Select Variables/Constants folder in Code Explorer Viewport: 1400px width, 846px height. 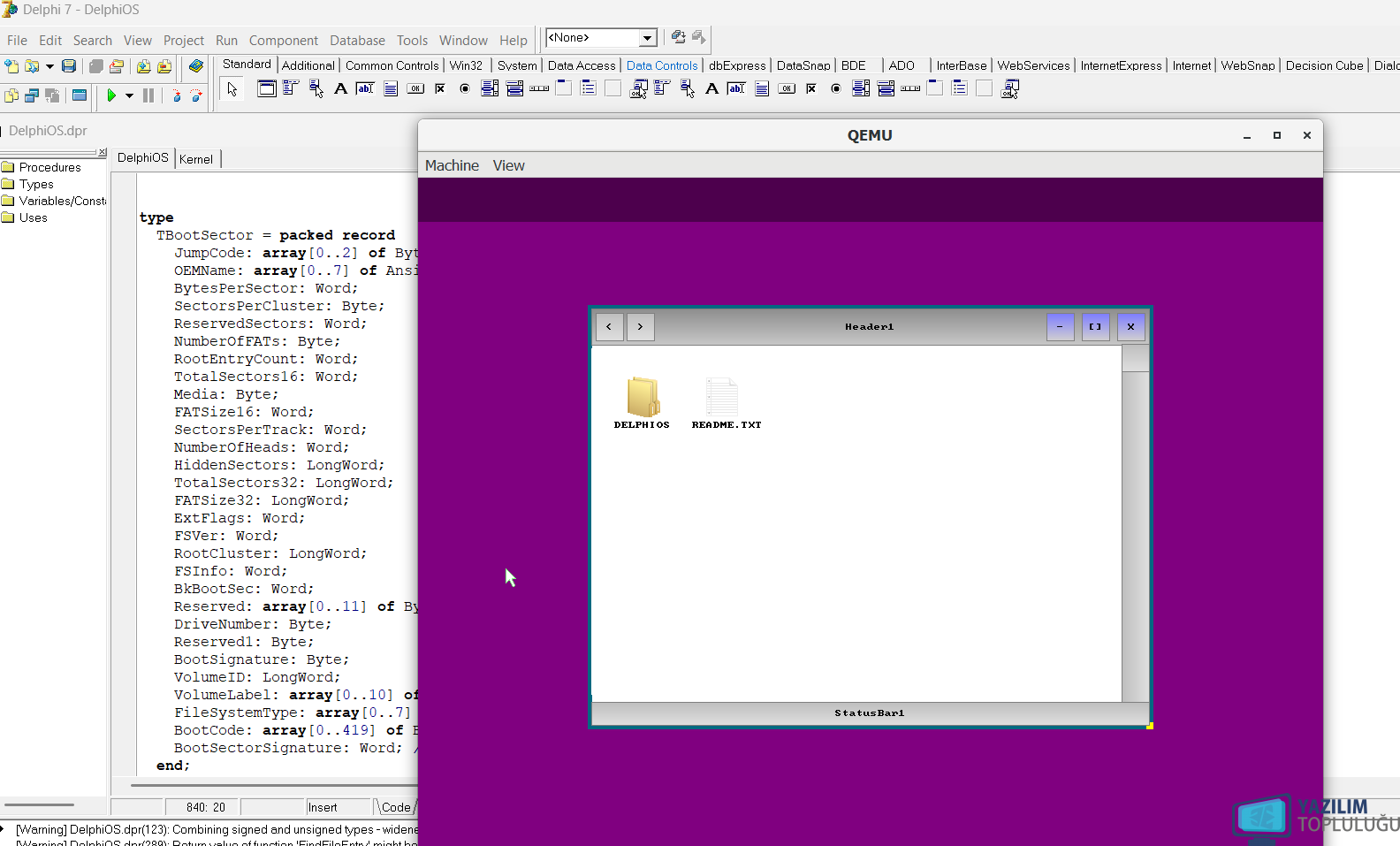point(54,201)
